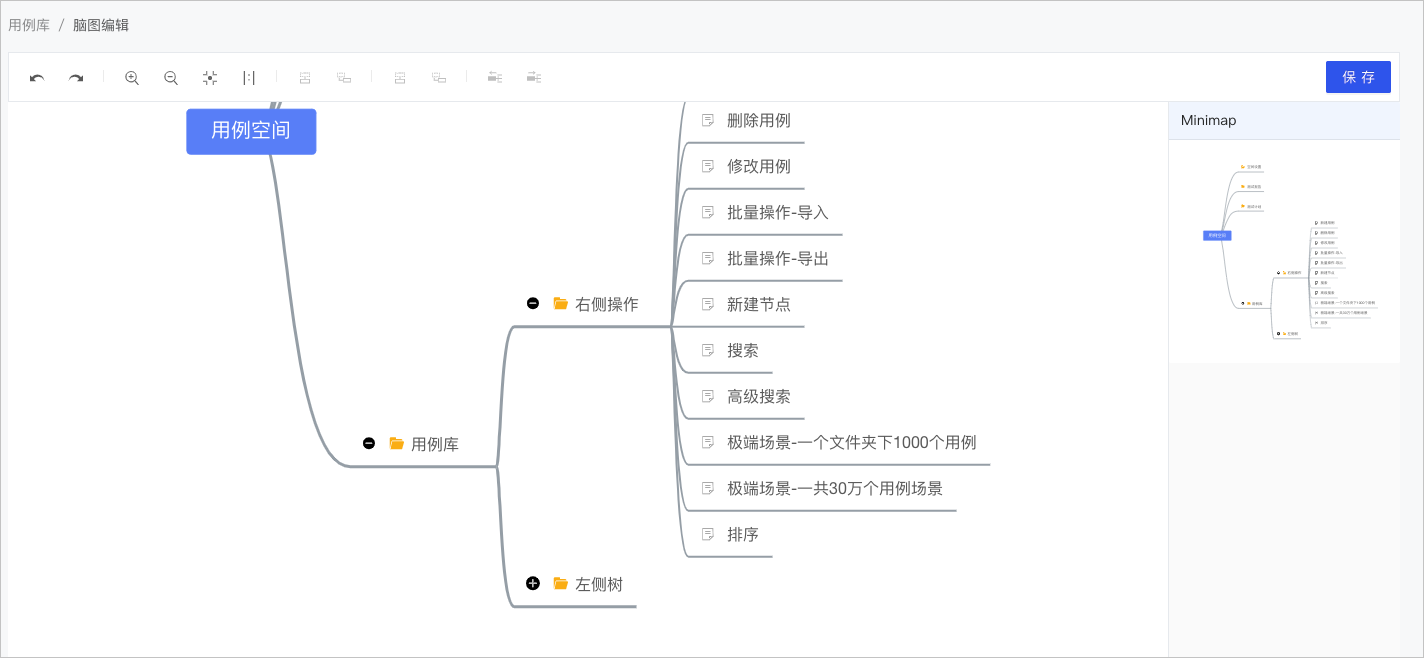Viewport: 1424px width, 658px height.
Task: Click the note icon beside 批量操作-导出
Action: (x=708, y=258)
